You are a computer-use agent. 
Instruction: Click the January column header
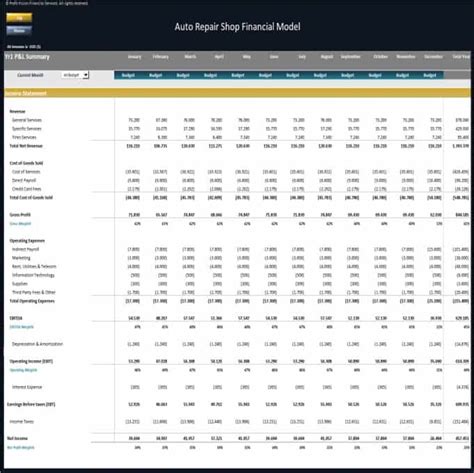[134, 57]
